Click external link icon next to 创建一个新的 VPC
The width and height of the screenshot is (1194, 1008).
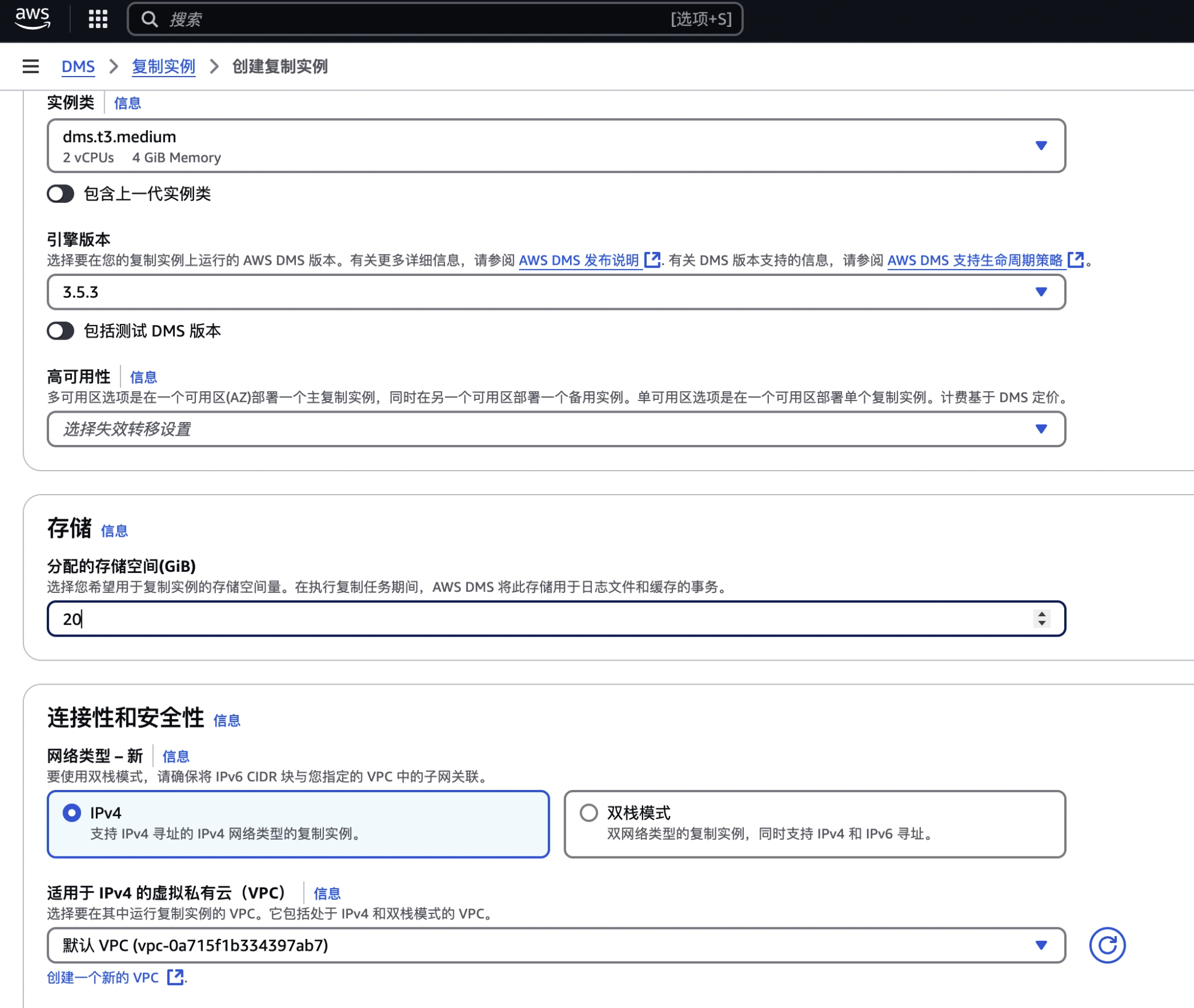point(175,977)
